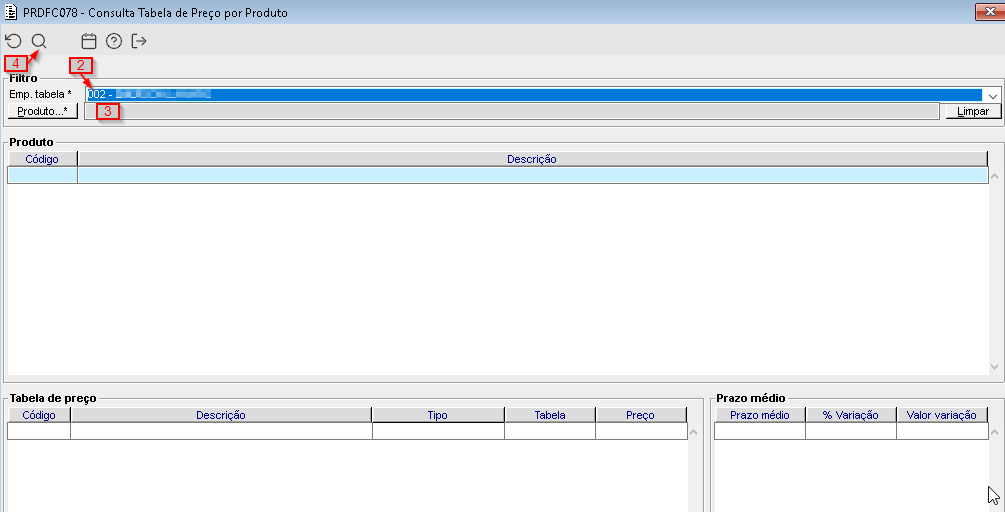Screen dimensions: 1005x512
Task: Click the product filter text field
Action: [x=511, y=111]
